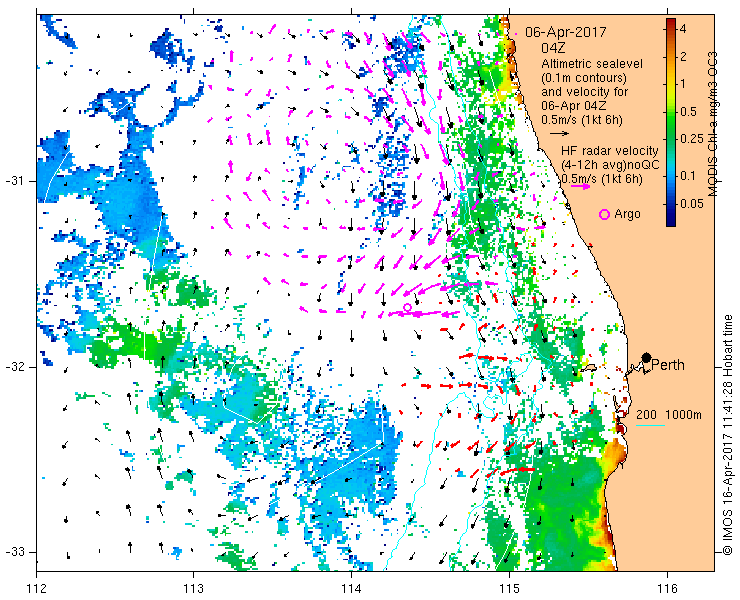Click the IMOS copyright timestamp text
Viewport: 740px width, 600px height.
[728, 435]
